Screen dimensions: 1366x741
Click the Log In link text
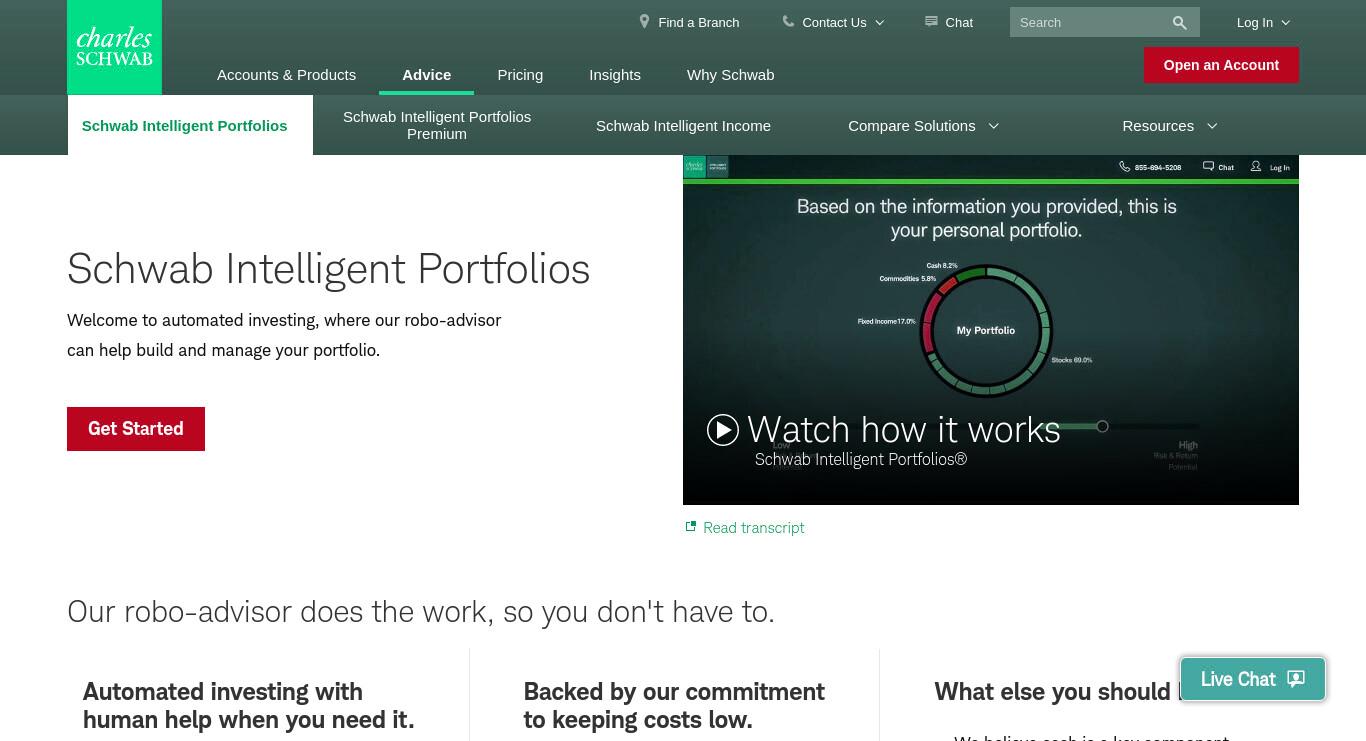point(1254,22)
